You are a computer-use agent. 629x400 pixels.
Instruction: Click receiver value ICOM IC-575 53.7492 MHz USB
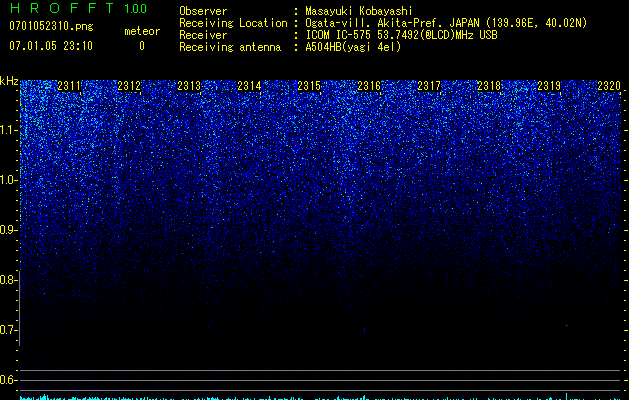[x=401, y=35]
